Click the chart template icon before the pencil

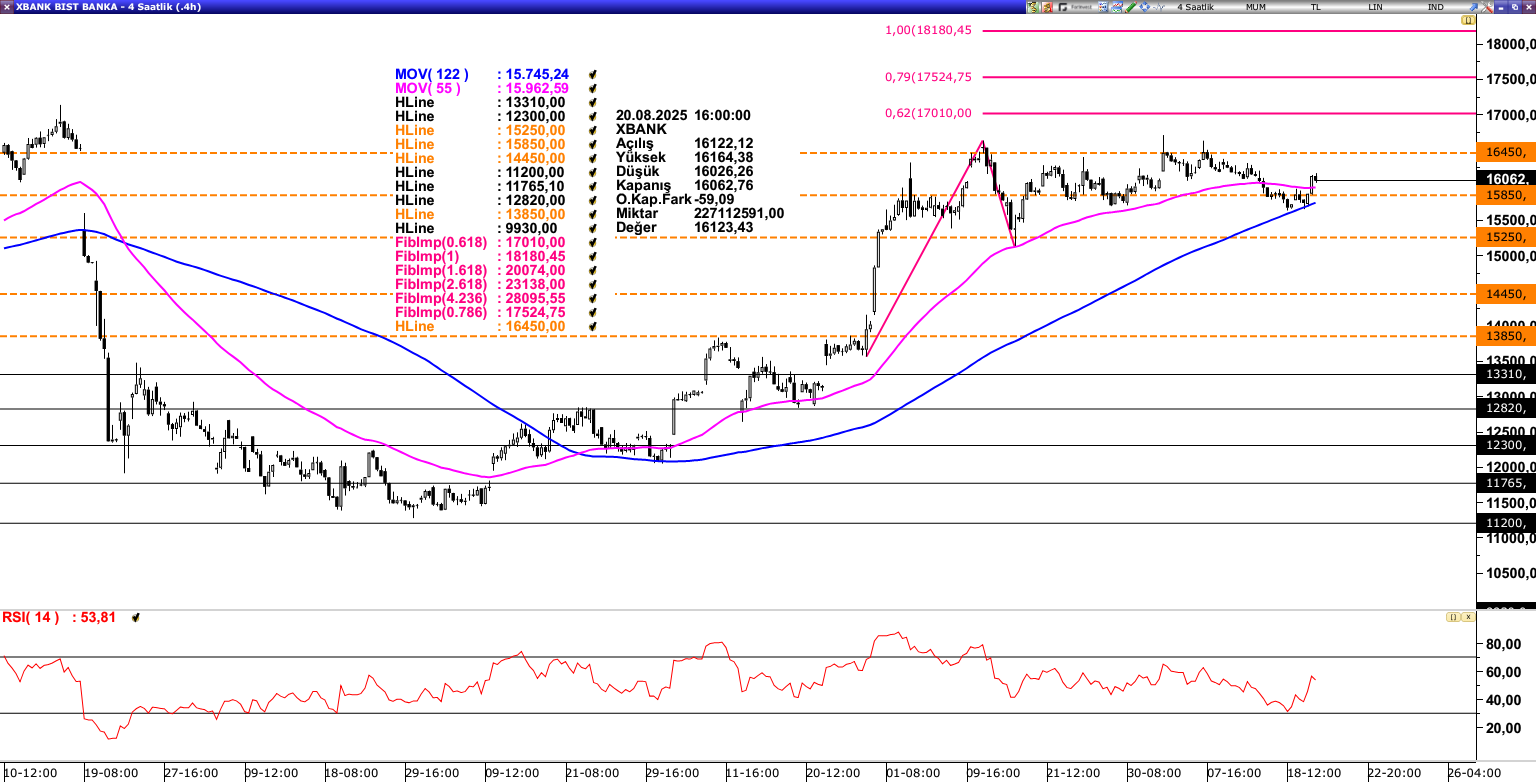[x=1117, y=7]
